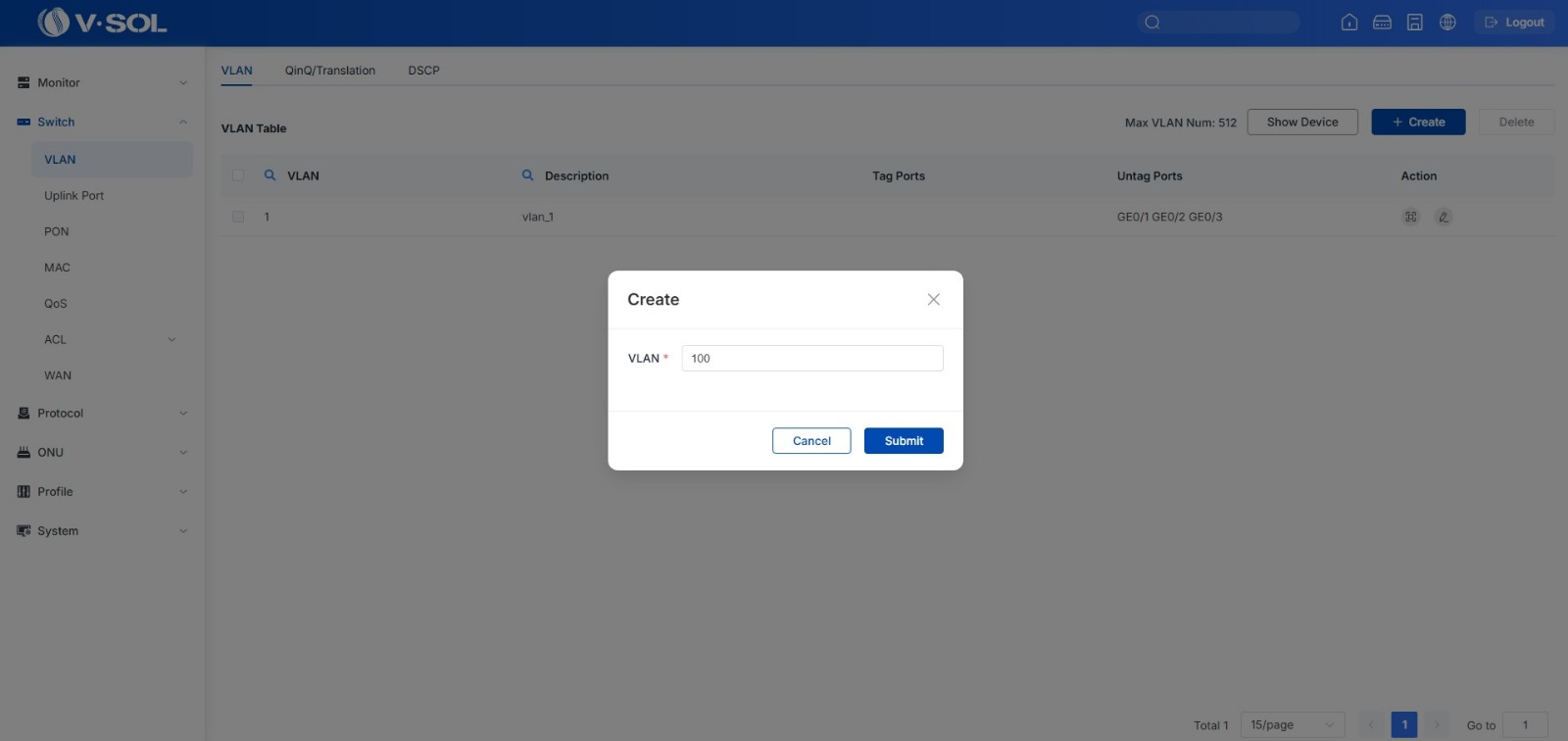Image resolution: width=1568 pixels, height=741 pixels.
Task: Close the Create dialog with X
Action: point(934,300)
